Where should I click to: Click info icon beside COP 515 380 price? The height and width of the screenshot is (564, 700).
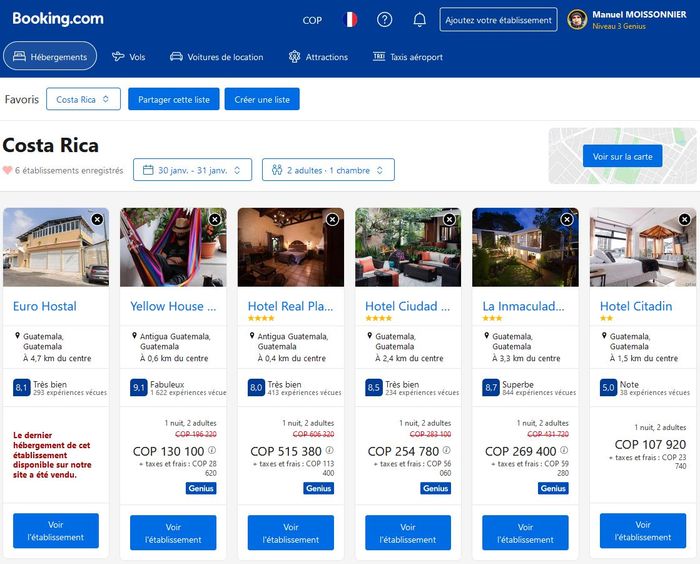point(330,451)
